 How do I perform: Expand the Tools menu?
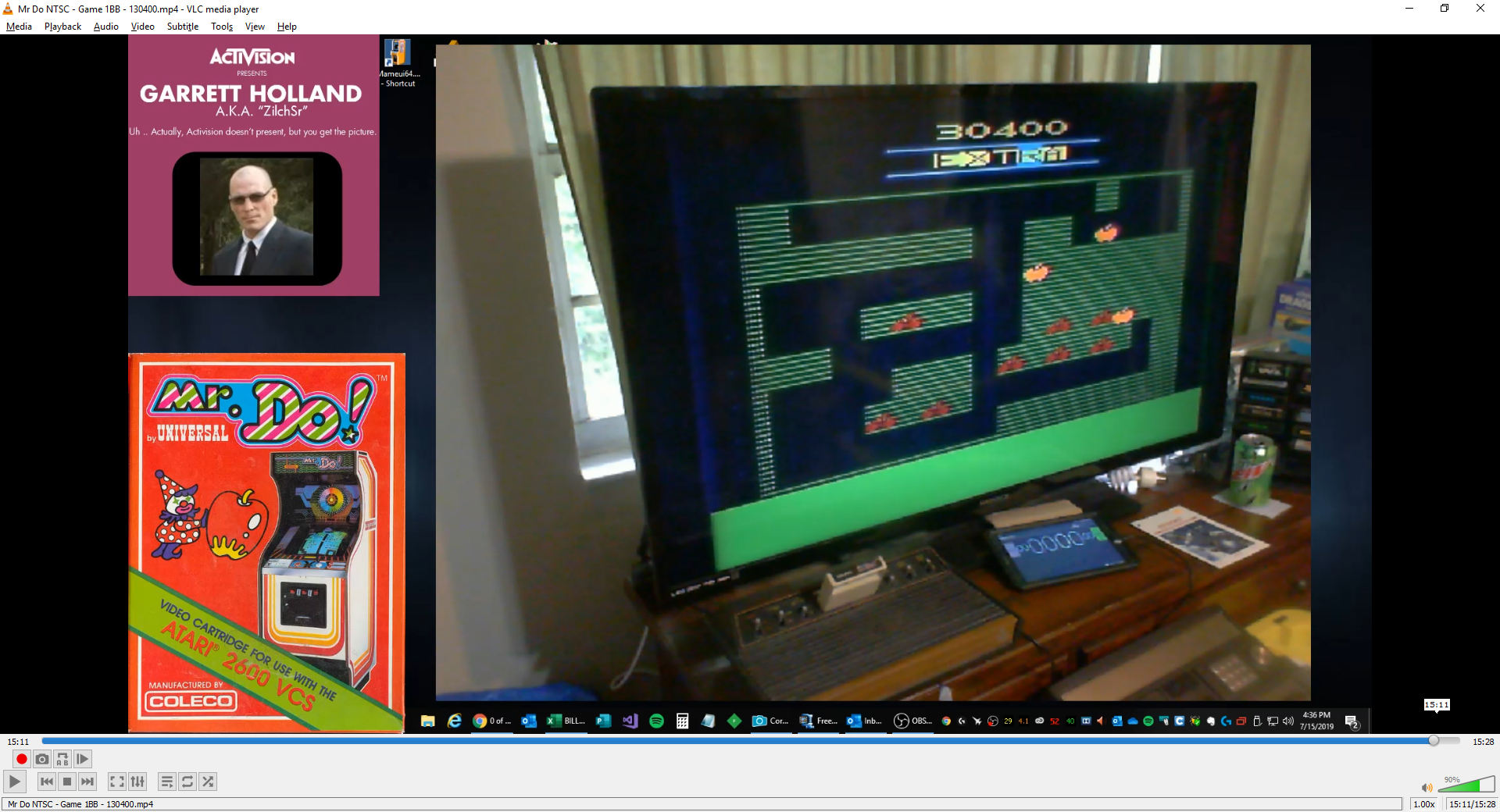tap(222, 27)
